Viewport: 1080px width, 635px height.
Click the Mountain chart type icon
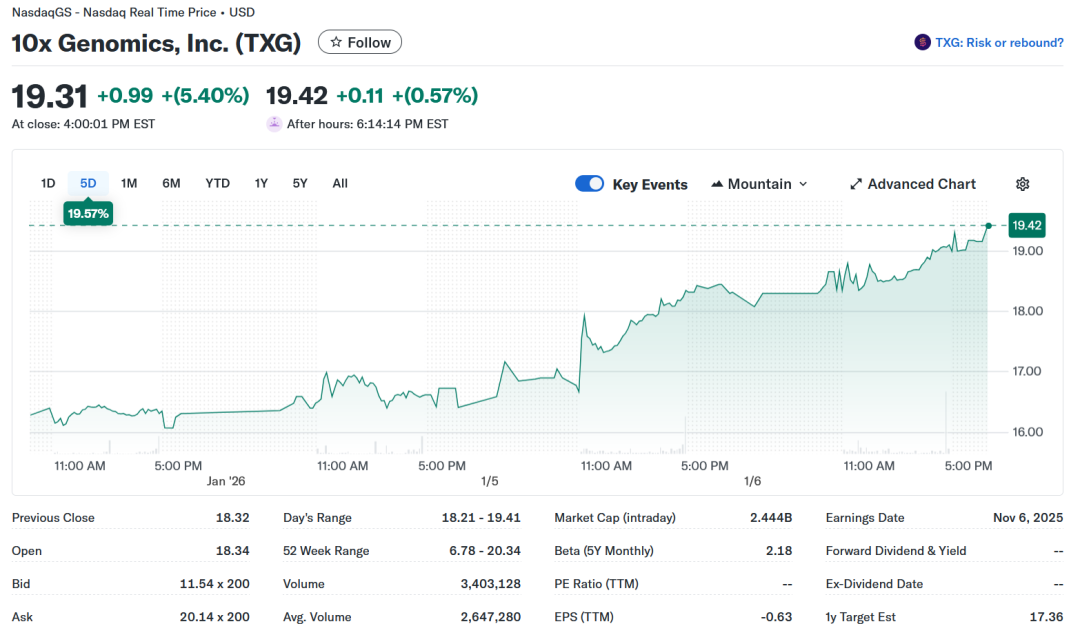coord(717,184)
